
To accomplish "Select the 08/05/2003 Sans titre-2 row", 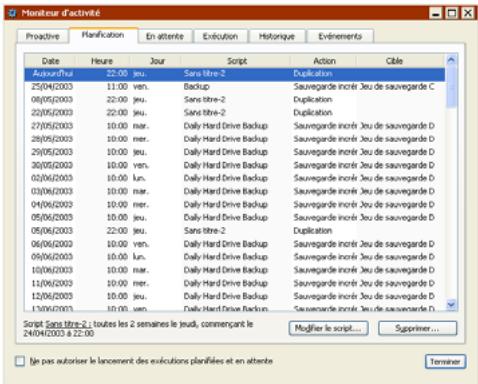I will point(235,100).
